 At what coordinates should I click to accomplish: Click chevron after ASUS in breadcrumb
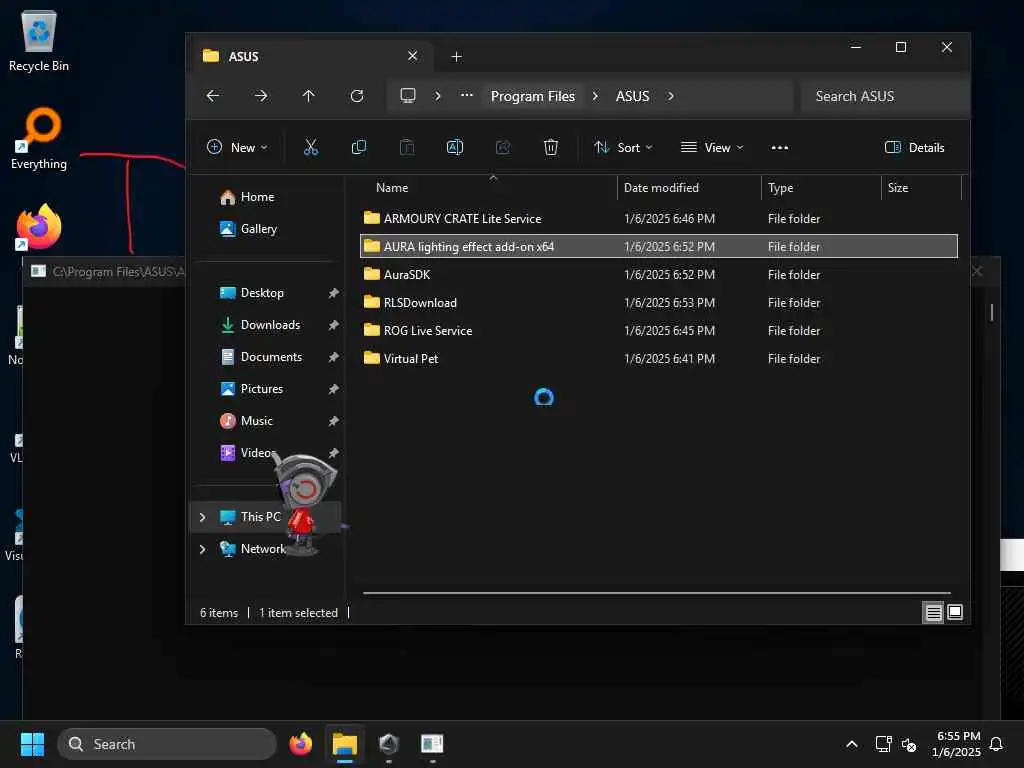(671, 96)
